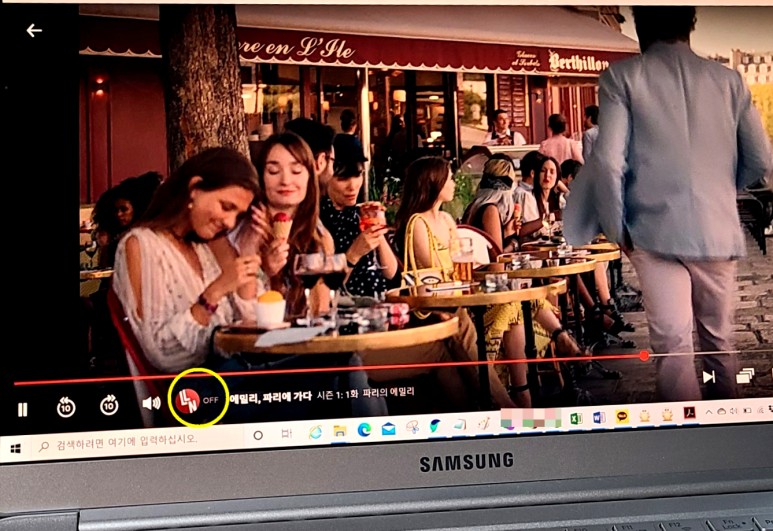
Task: Click the red scrubber handle
Action: 644,355
